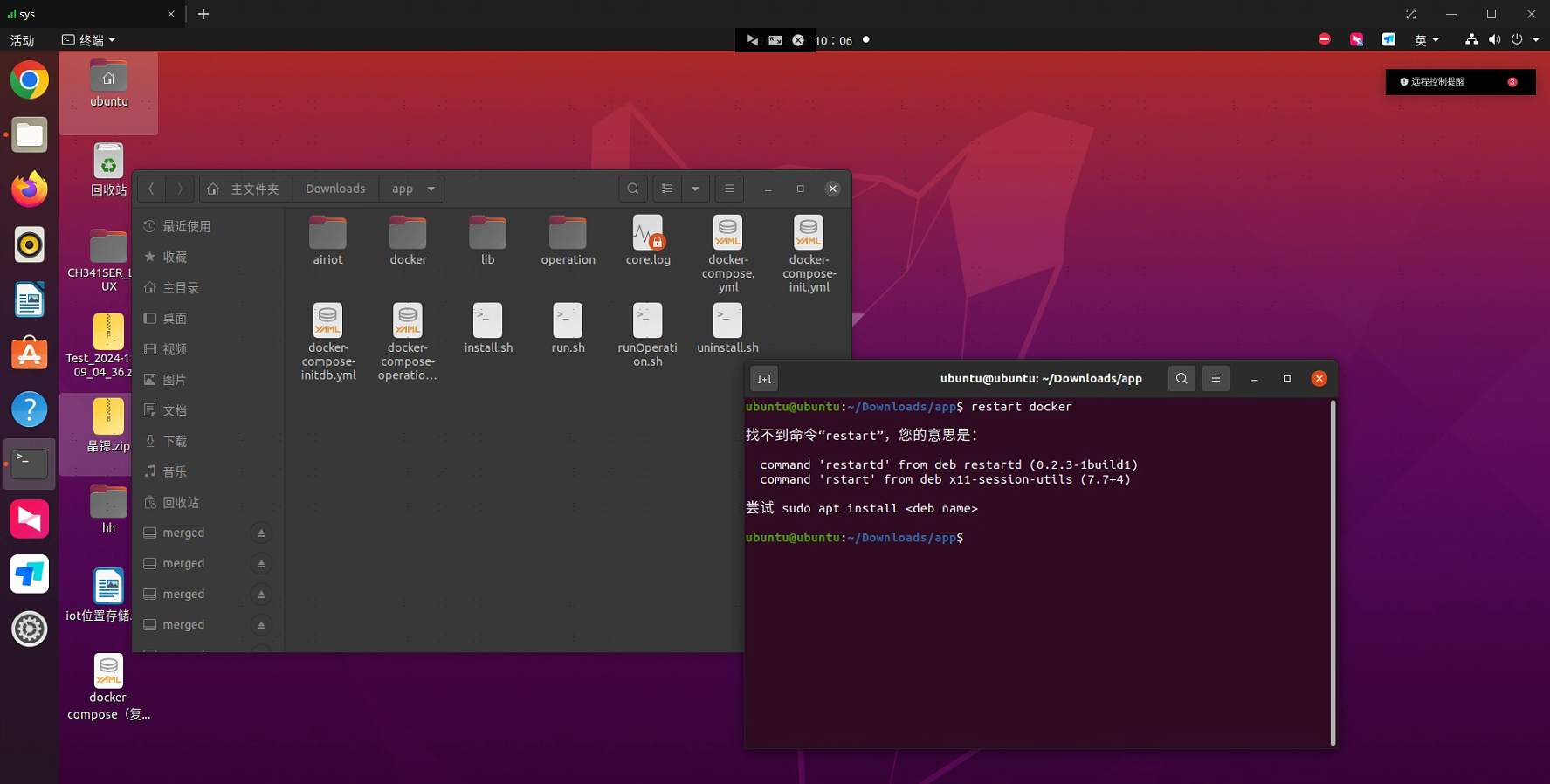Open view options dropdown arrow
Viewport: 1550px width, 784px height.
[x=695, y=189]
